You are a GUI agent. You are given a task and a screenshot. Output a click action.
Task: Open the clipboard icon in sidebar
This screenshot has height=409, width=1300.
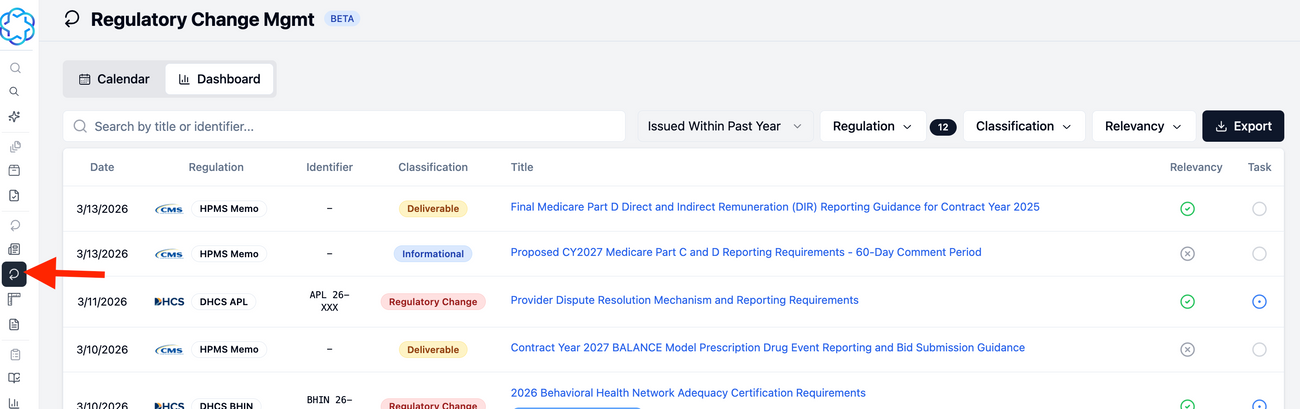point(15,354)
